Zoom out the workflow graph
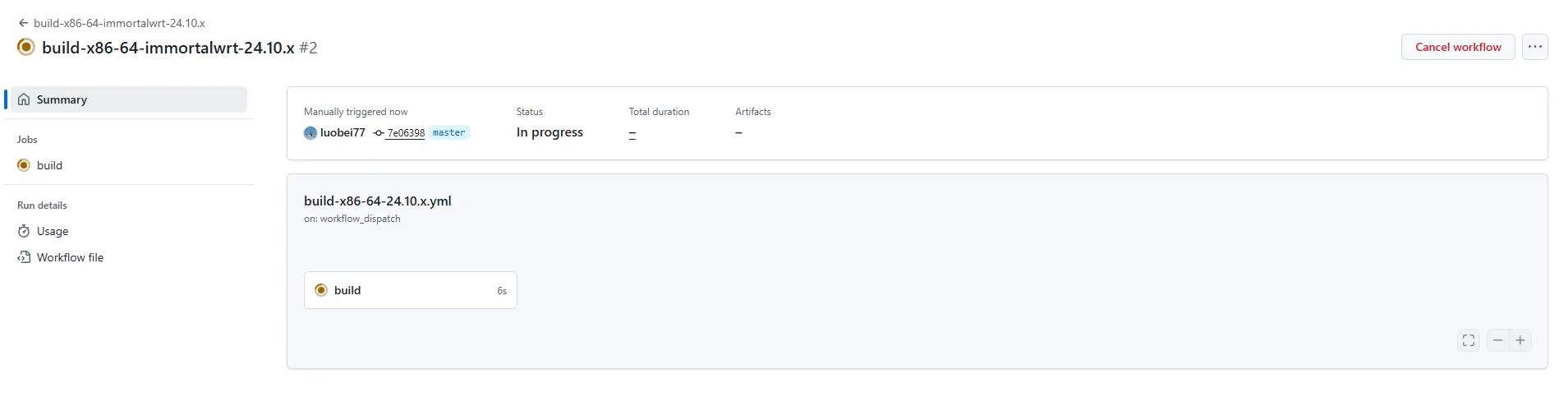Viewport: 1568px width, 397px height. coord(1497,340)
